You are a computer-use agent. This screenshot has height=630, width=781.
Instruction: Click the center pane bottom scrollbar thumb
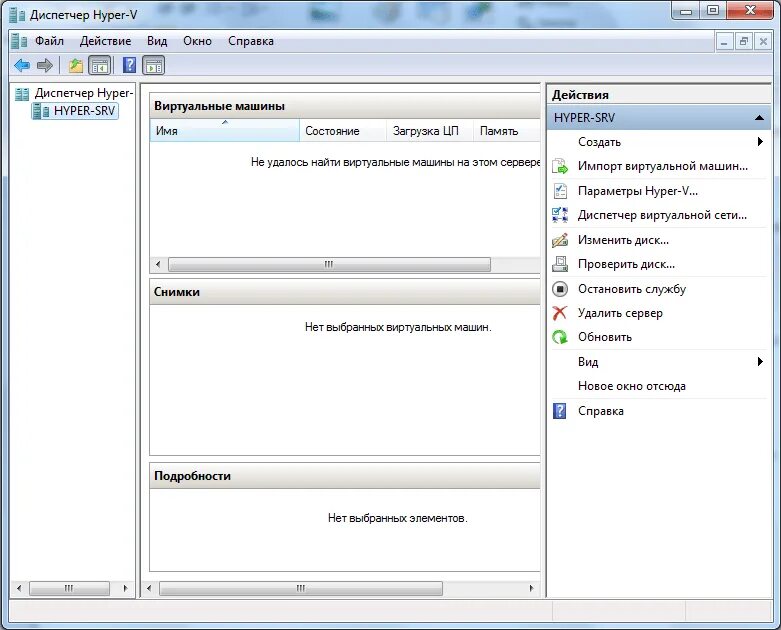tap(301, 588)
